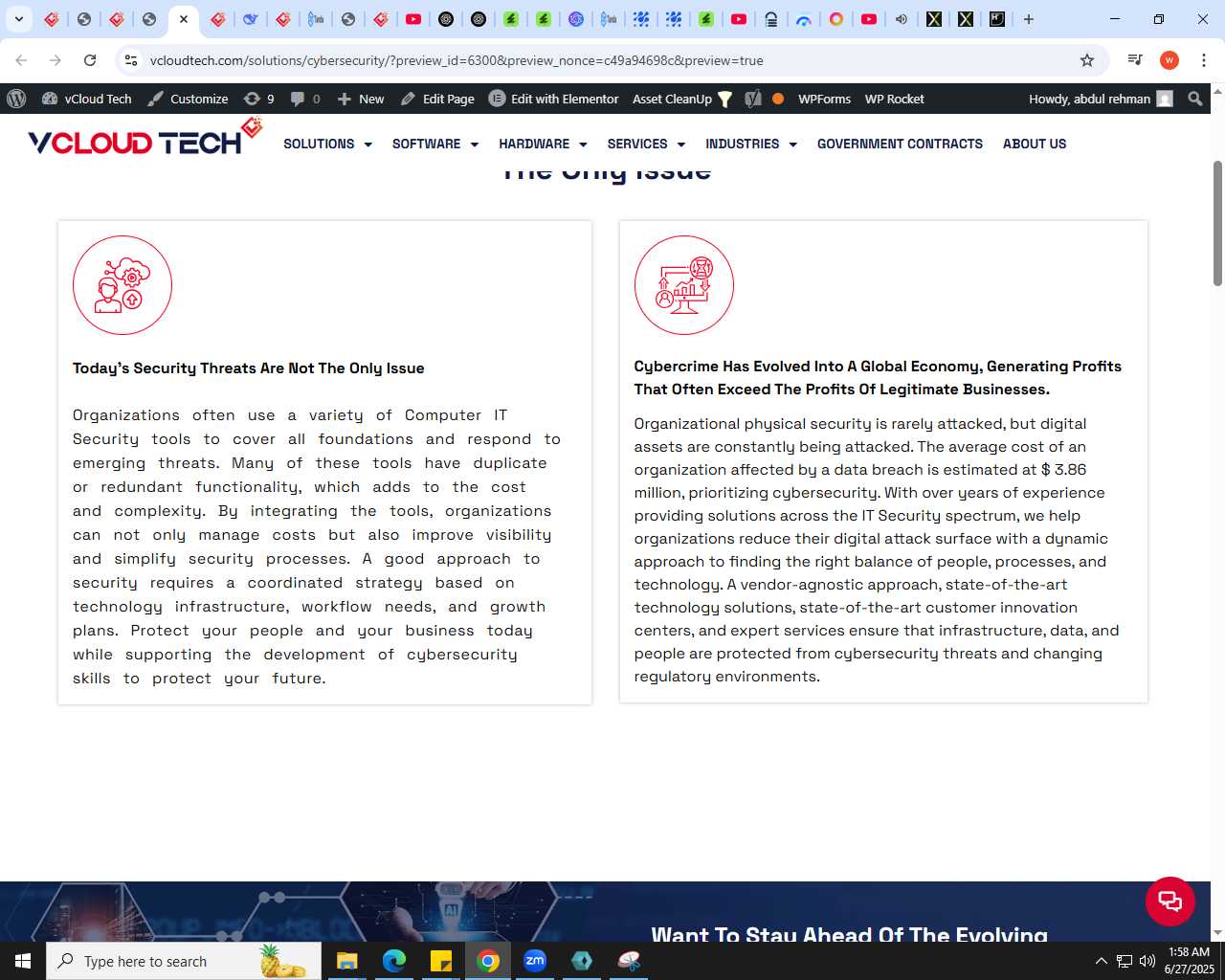Image resolution: width=1225 pixels, height=980 pixels.
Task: Open a new browser tab
Action: point(1029,19)
